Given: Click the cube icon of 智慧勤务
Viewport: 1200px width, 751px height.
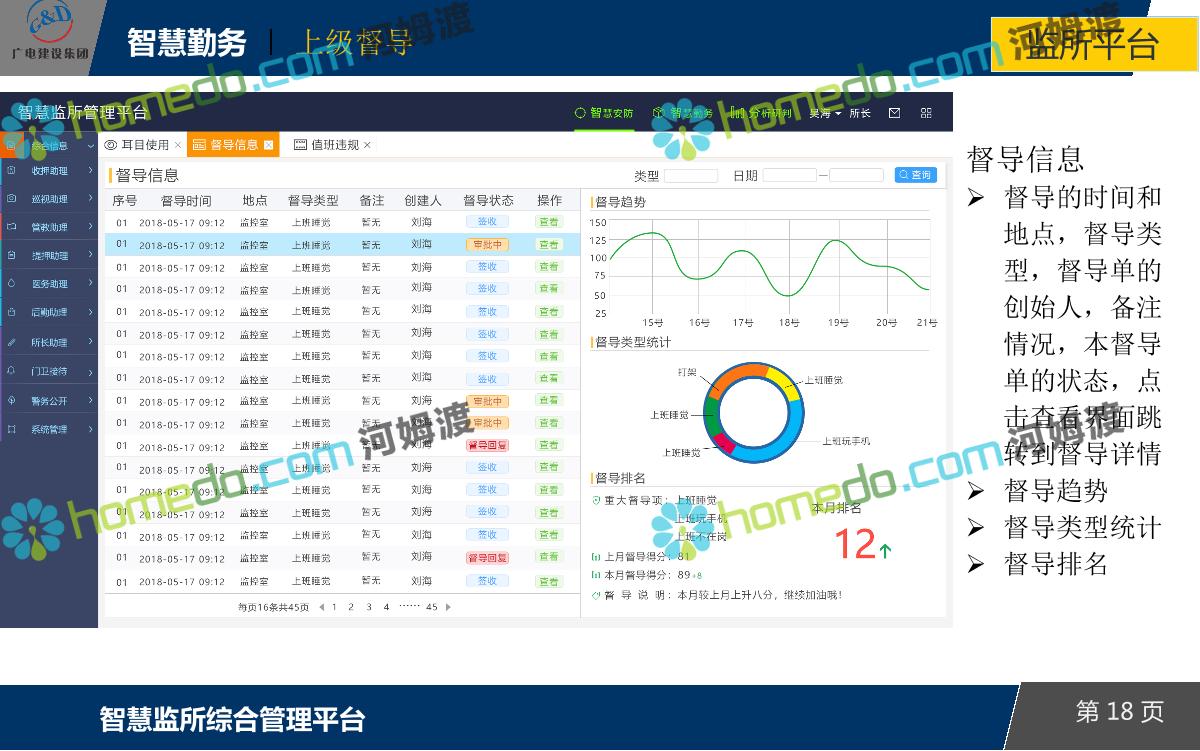Looking at the screenshot, I should tap(658, 113).
